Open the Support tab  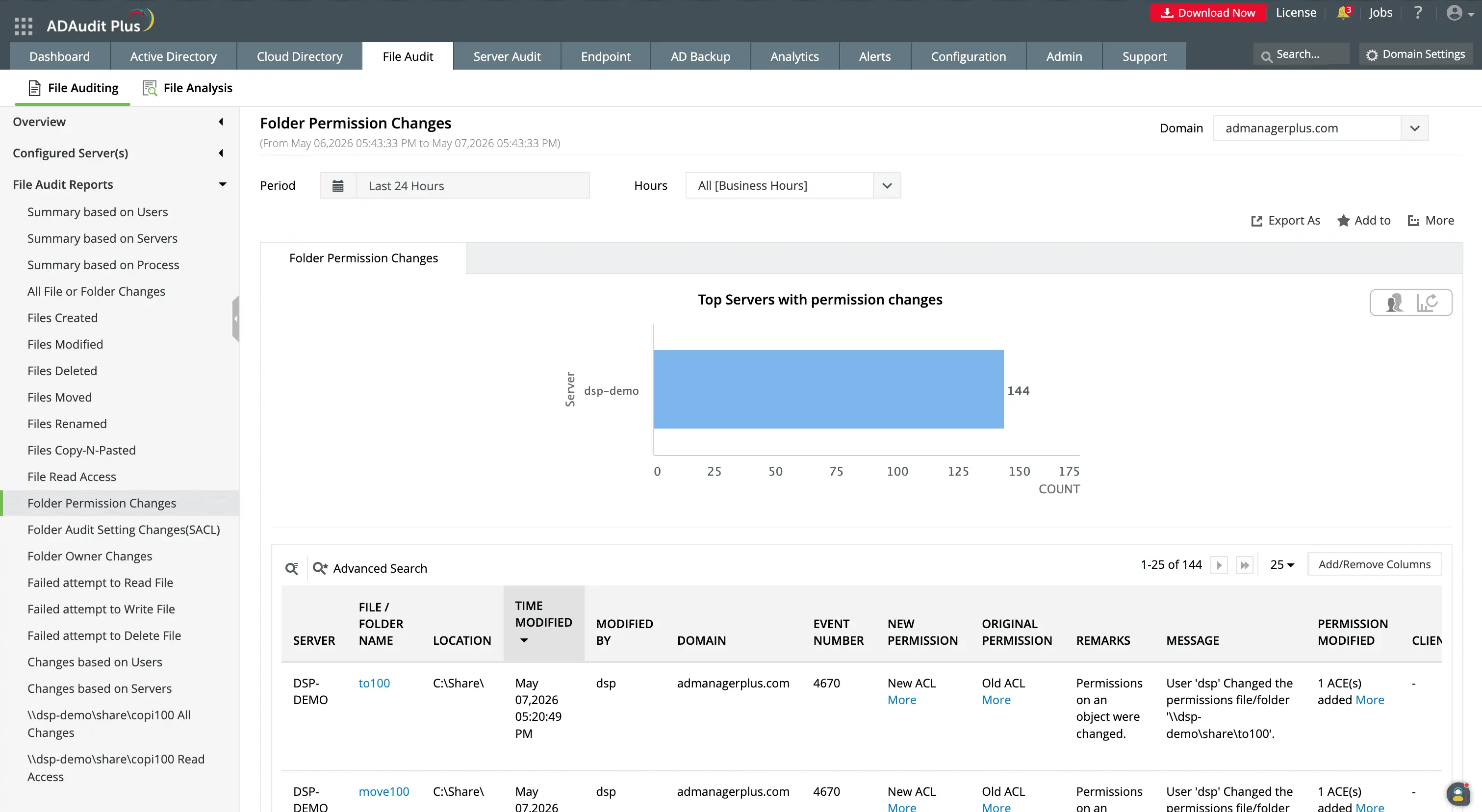click(x=1144, y=56)
